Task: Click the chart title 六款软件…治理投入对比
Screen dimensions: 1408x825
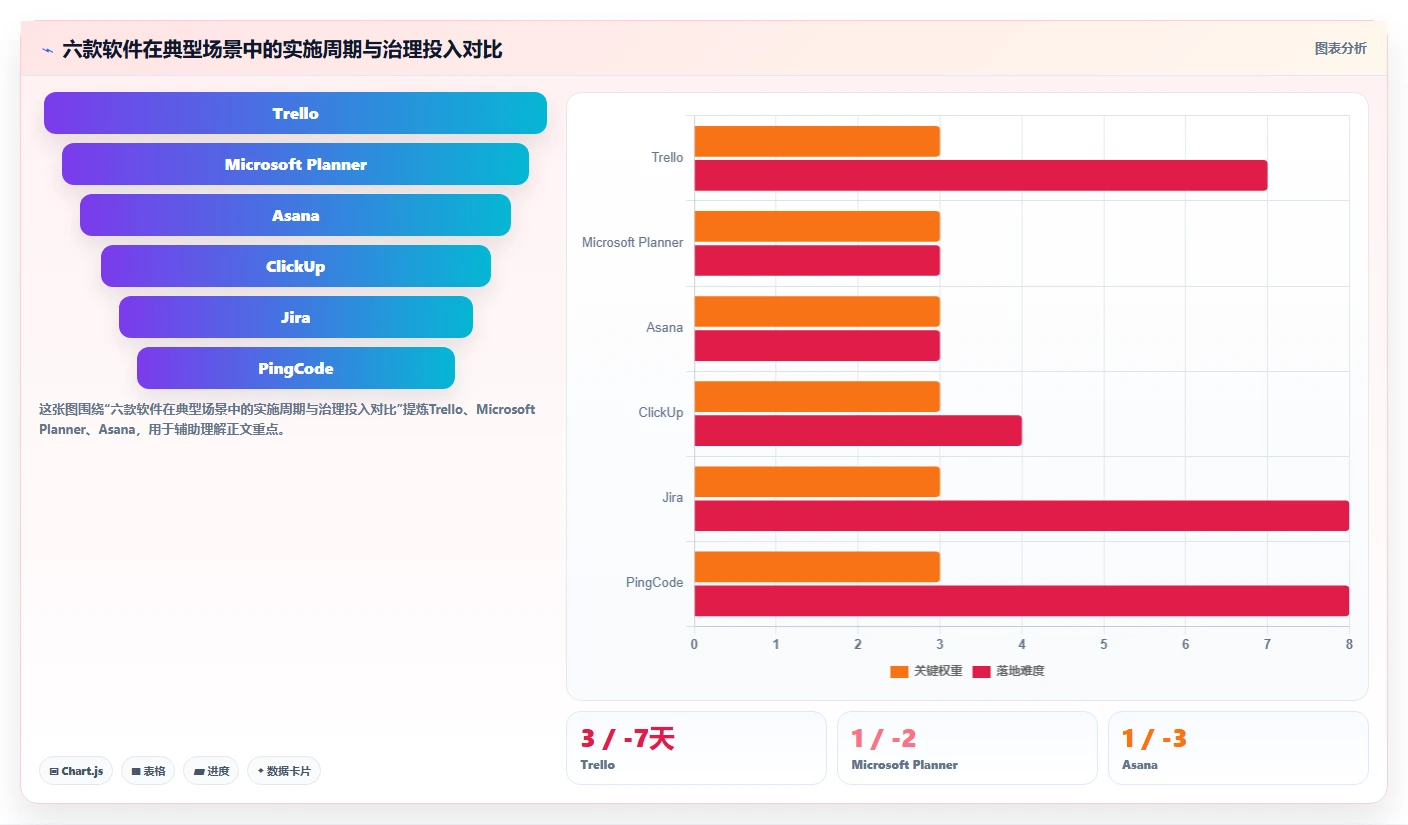Action: (282, 49)
